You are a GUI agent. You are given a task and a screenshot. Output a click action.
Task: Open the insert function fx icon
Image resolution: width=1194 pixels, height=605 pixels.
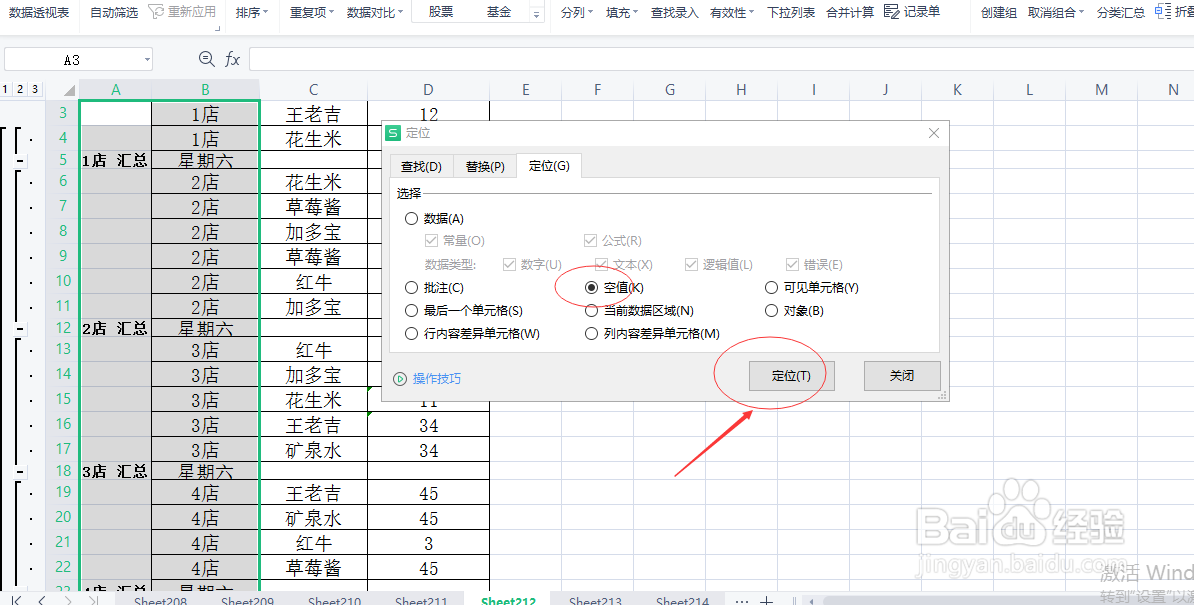click(x=232, y=59)
